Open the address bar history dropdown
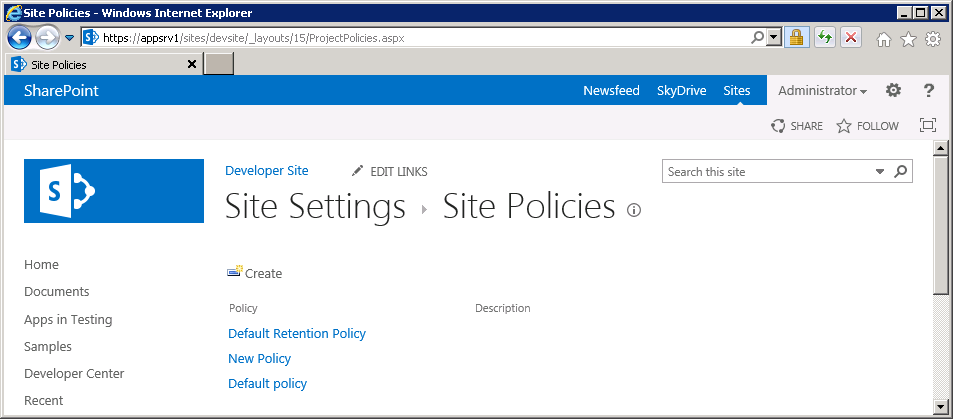Viewport: 953px width, 419px height. [x=773, y=38]
